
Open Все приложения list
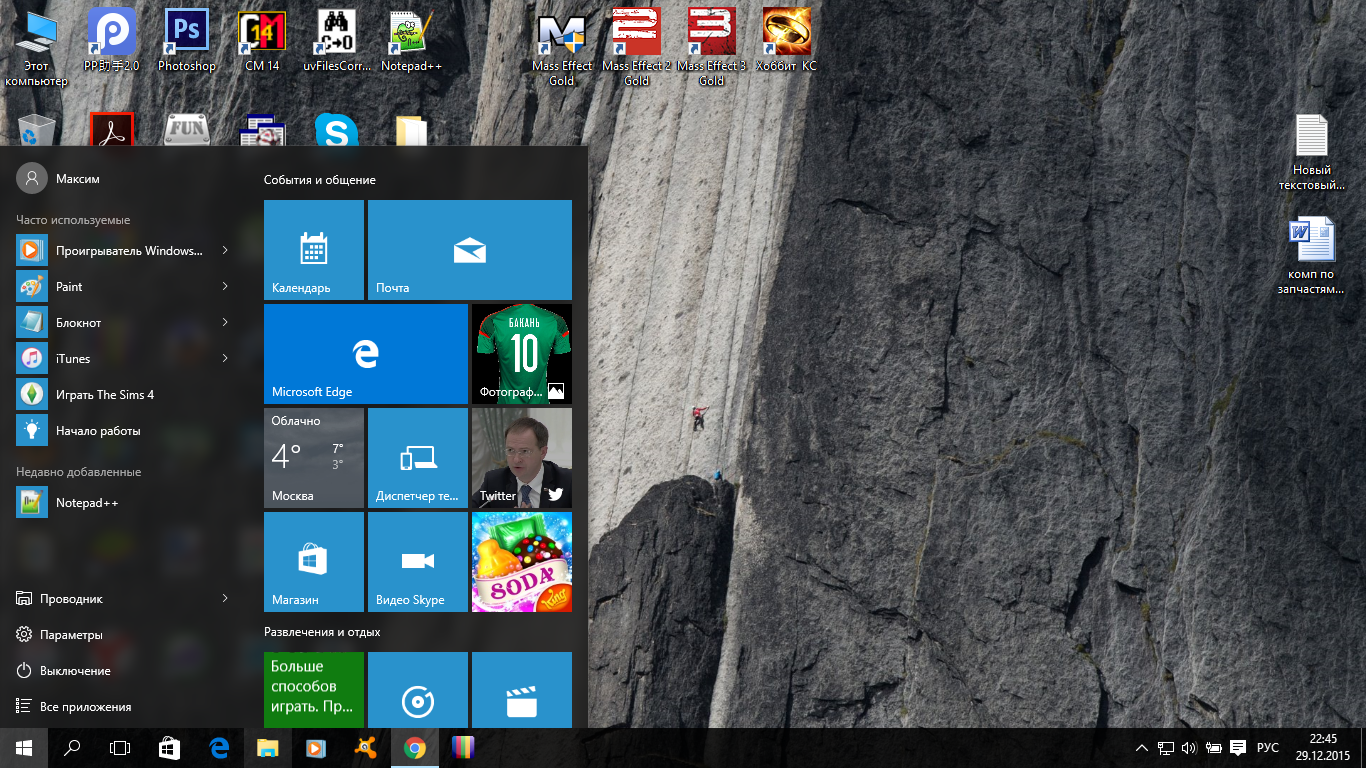point(85,707)
